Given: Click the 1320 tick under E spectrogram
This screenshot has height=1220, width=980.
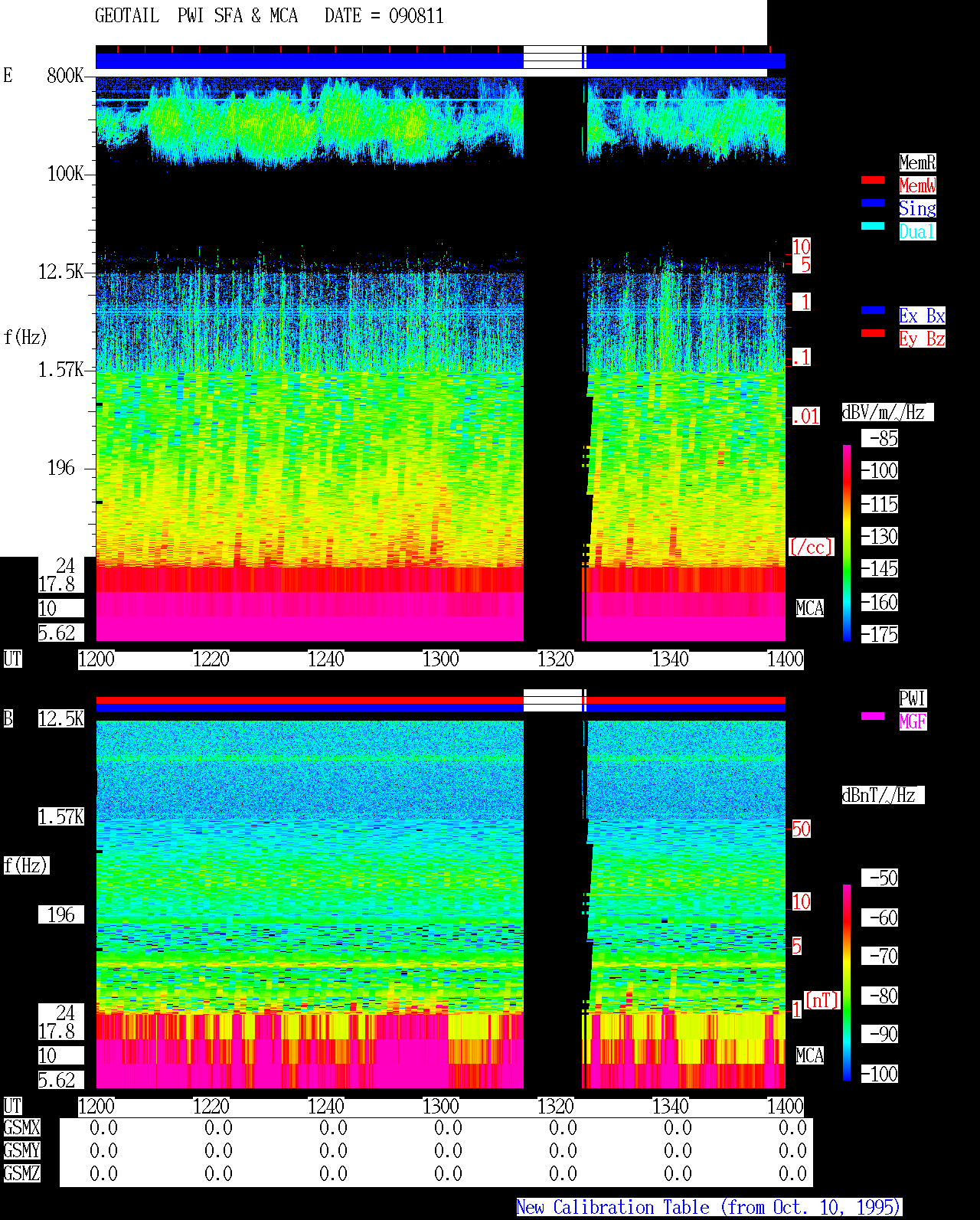Looking at the screenshot, I should (556, 659).
